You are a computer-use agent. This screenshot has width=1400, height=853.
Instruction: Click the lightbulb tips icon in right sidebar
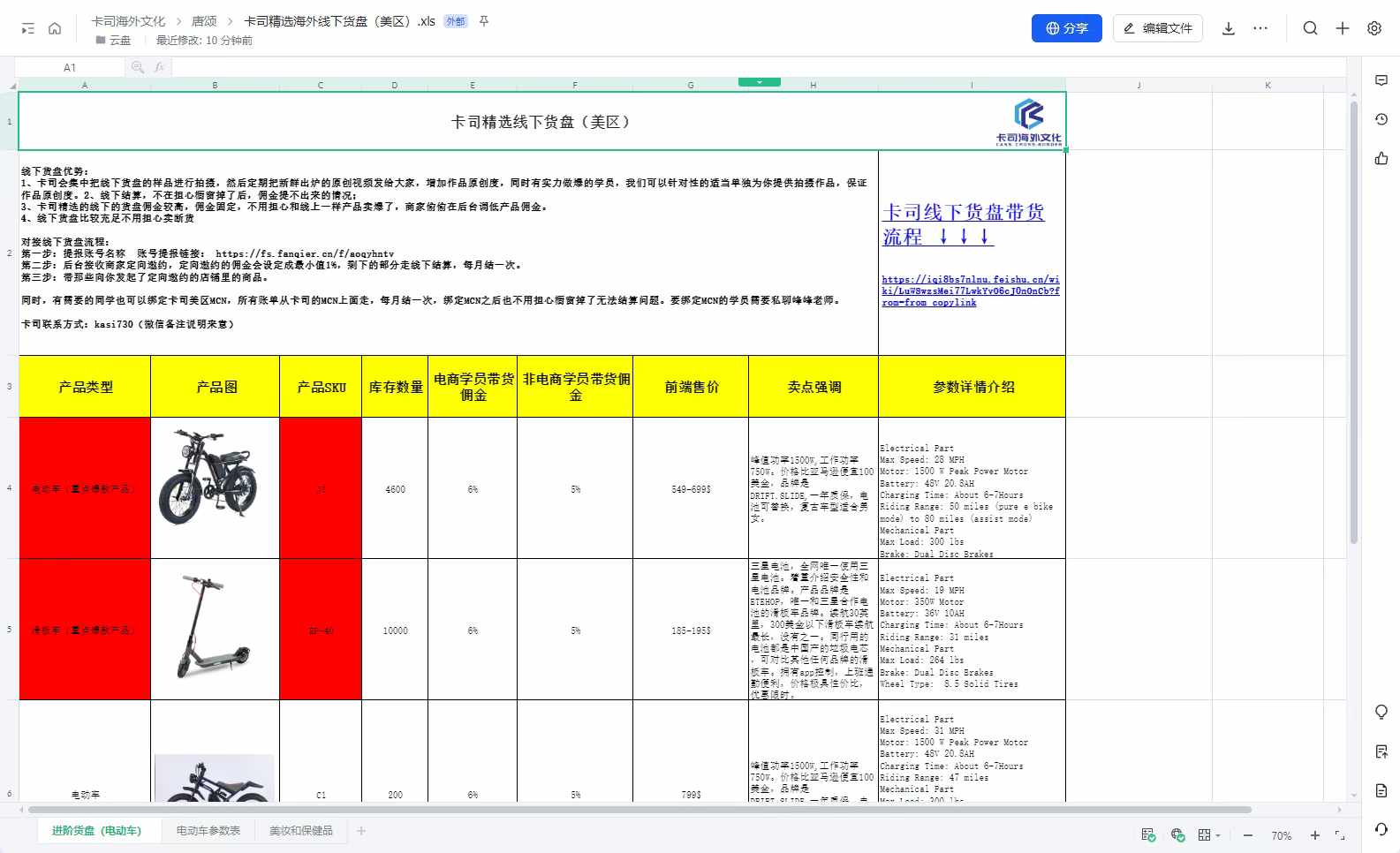pyautogui.click(x=1381, y=712)
